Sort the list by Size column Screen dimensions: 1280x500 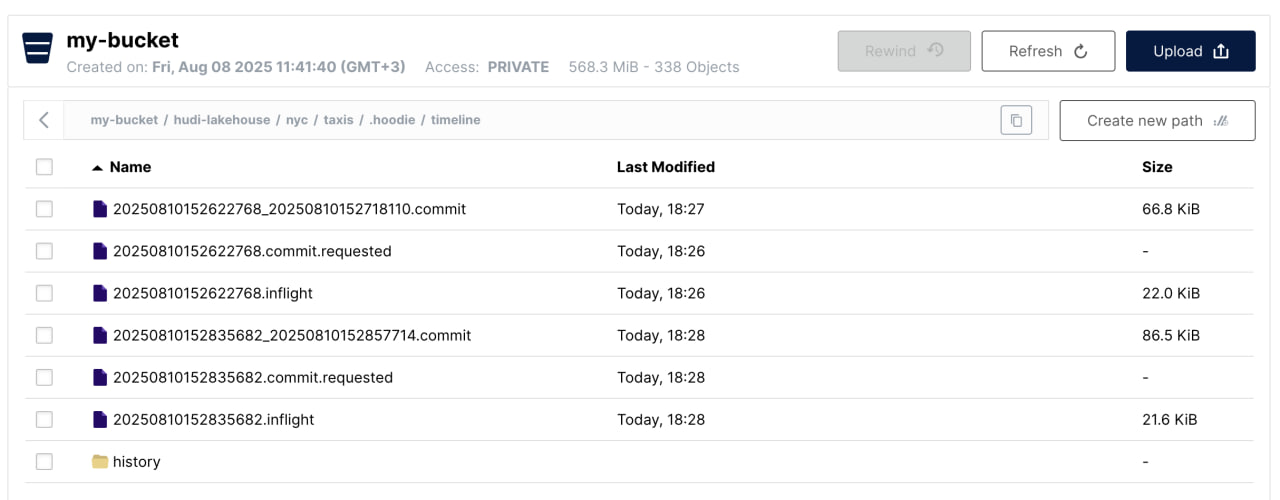1157,167
